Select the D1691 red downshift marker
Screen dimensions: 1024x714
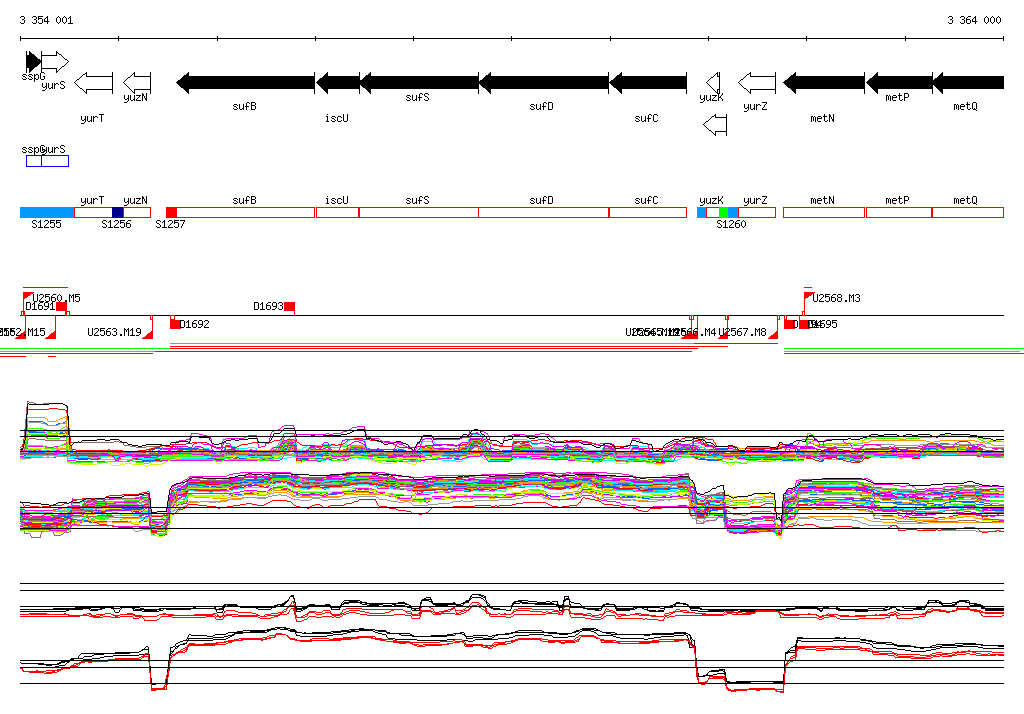point(61,306)
